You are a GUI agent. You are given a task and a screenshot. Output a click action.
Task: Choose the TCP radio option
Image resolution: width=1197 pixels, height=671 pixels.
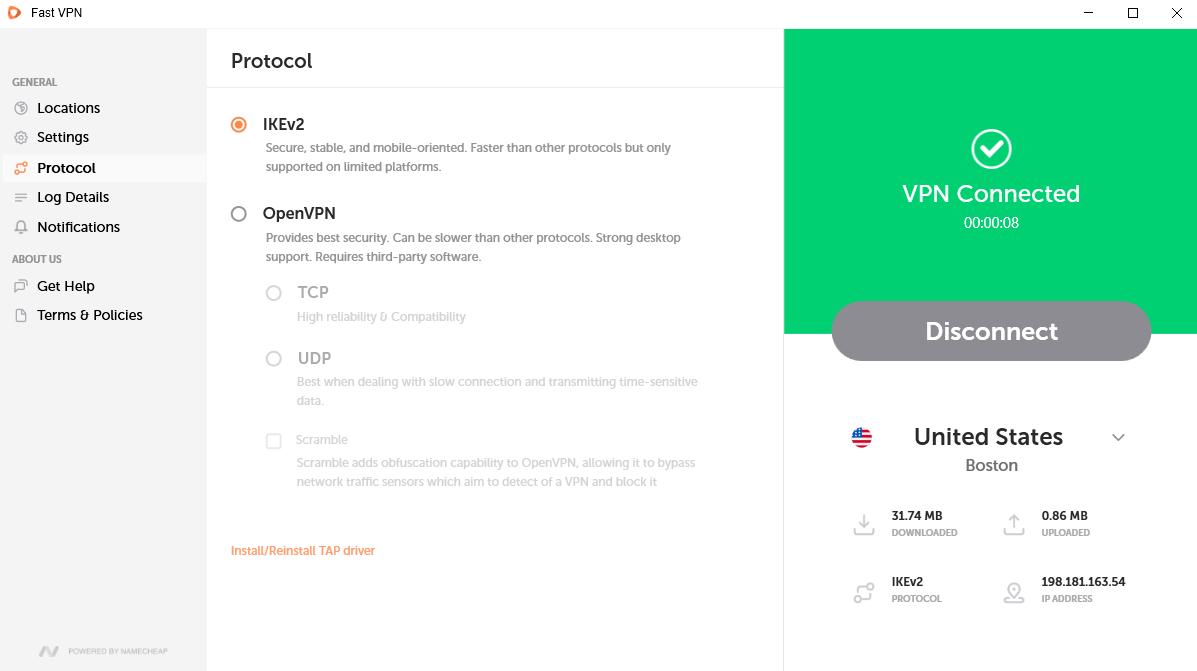point(274,293)
